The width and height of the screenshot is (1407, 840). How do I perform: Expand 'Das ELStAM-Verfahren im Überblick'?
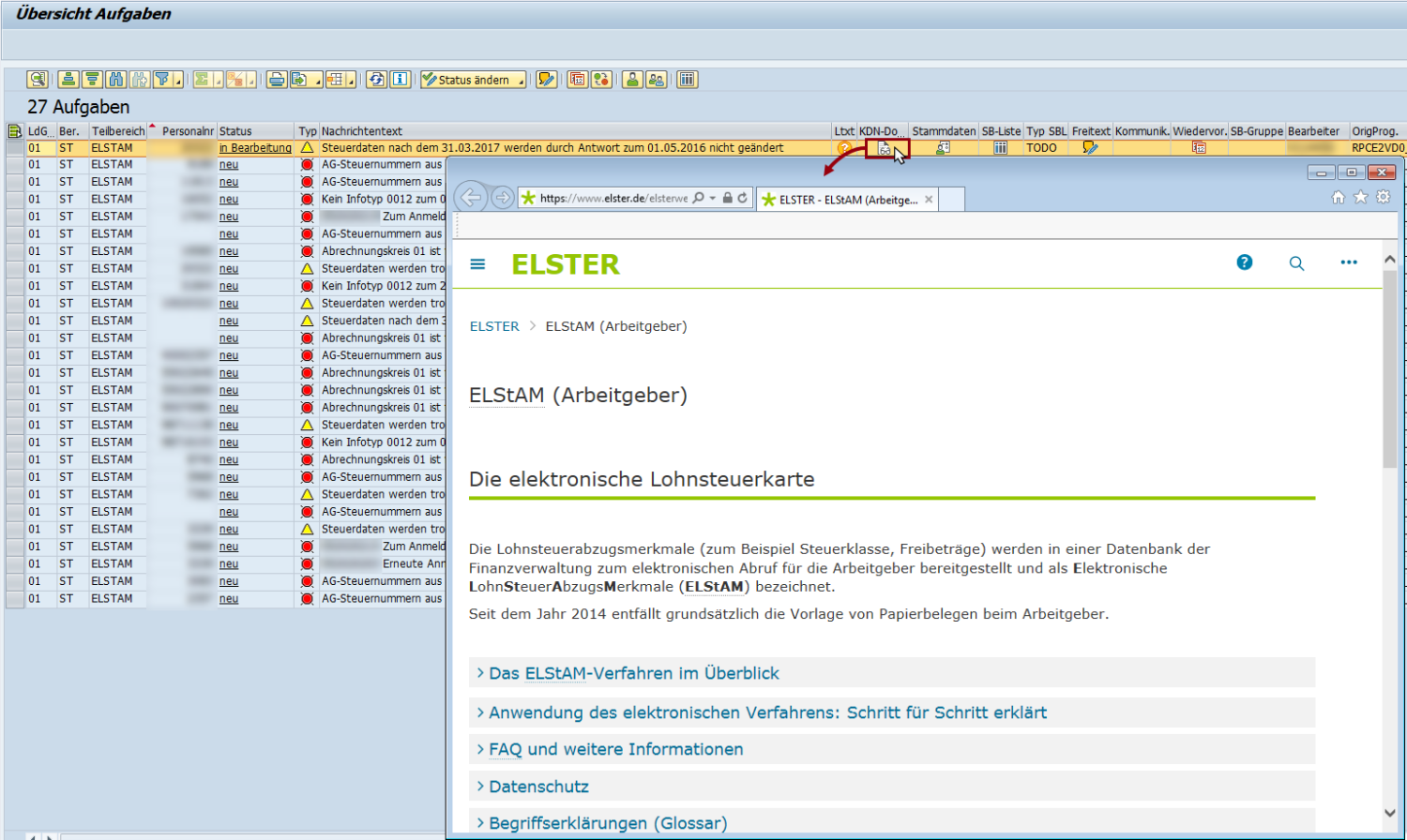tap(892, 673)
